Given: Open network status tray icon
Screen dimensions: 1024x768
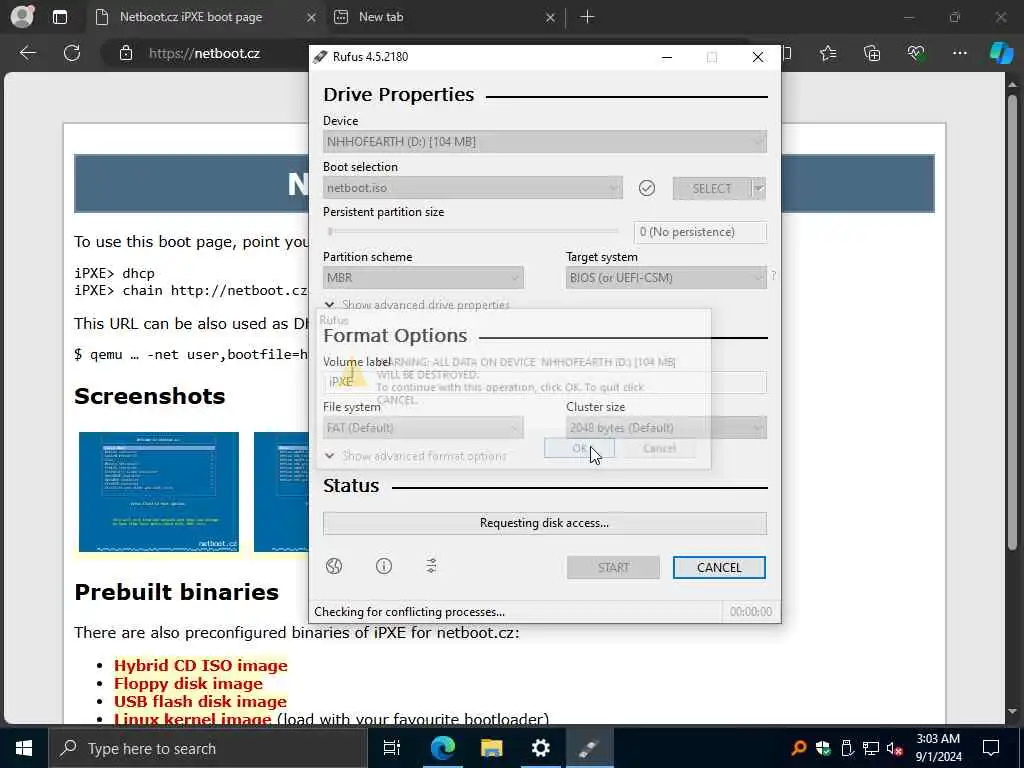Looking at the screenshot, I should [871, 748].
